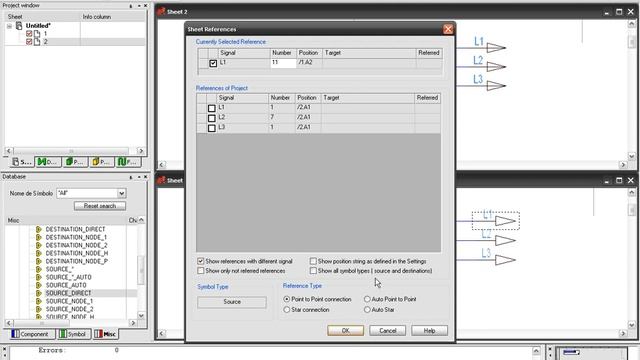The image size is (640, 360).
Task: Open the green D... tab in project window
Action: point(48,162)
